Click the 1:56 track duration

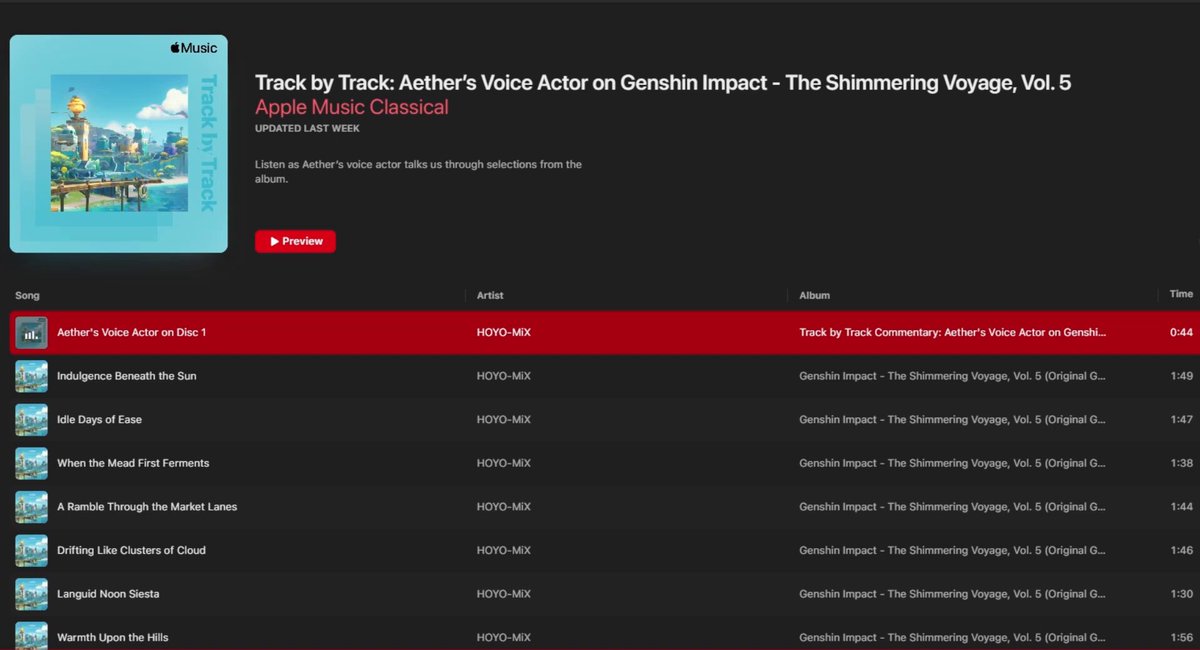coord(1182,637)
